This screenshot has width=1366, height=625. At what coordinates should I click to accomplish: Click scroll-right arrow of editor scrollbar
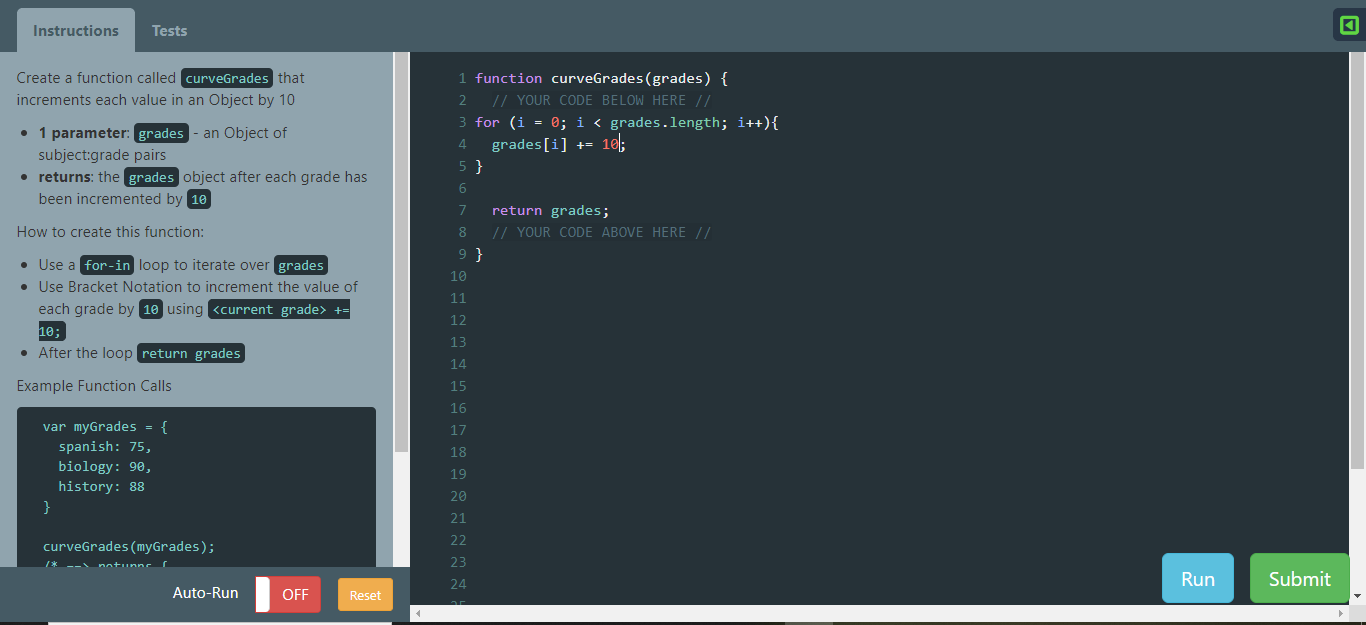click(1341, 613)
